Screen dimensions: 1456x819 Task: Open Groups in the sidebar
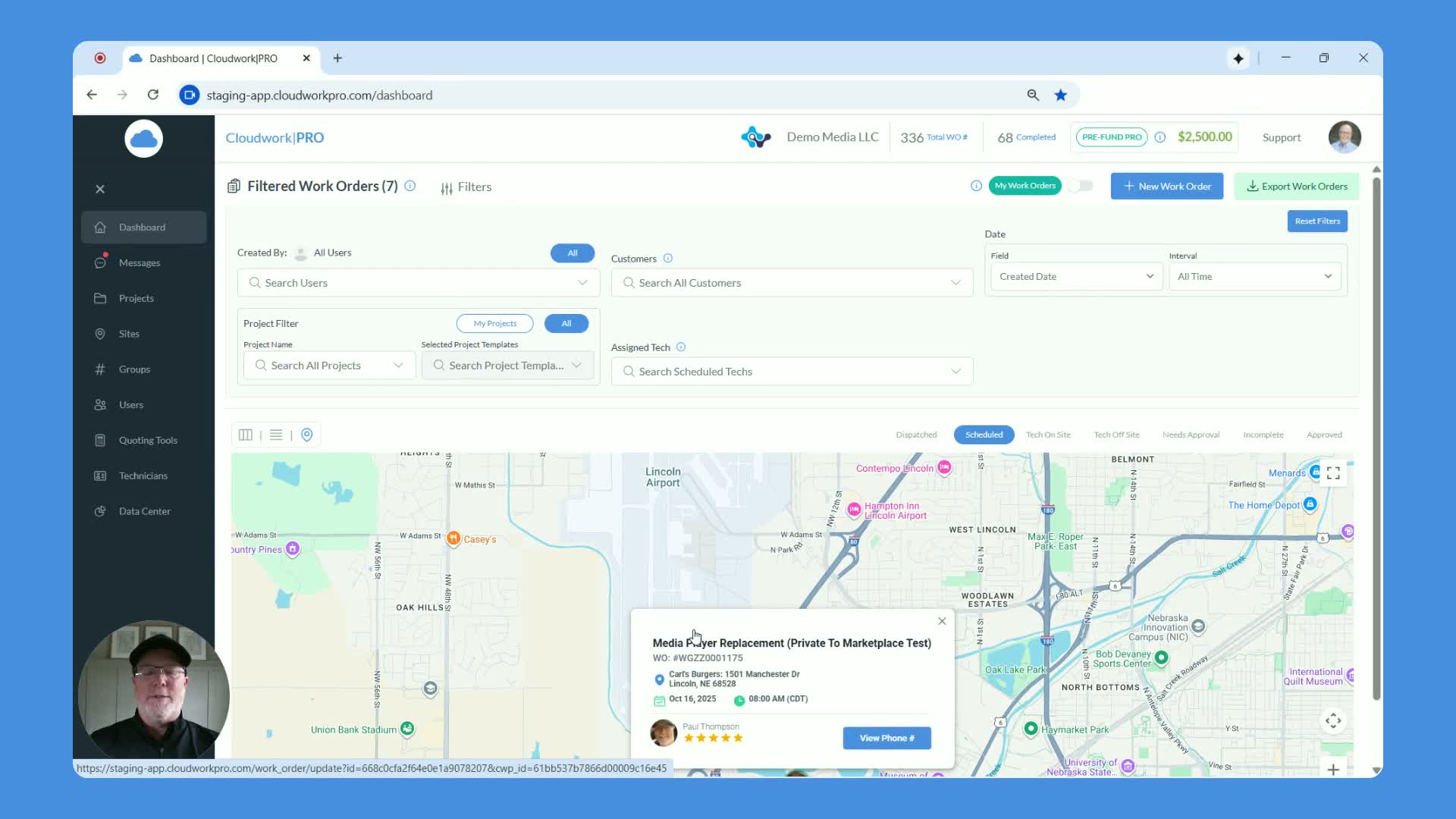coord(143,369)
